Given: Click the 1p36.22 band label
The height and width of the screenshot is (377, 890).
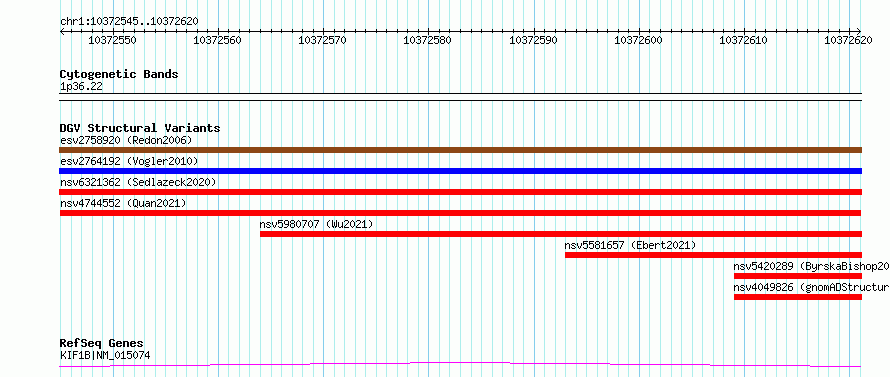Looking at the screenshot, I should pos(81,87).
